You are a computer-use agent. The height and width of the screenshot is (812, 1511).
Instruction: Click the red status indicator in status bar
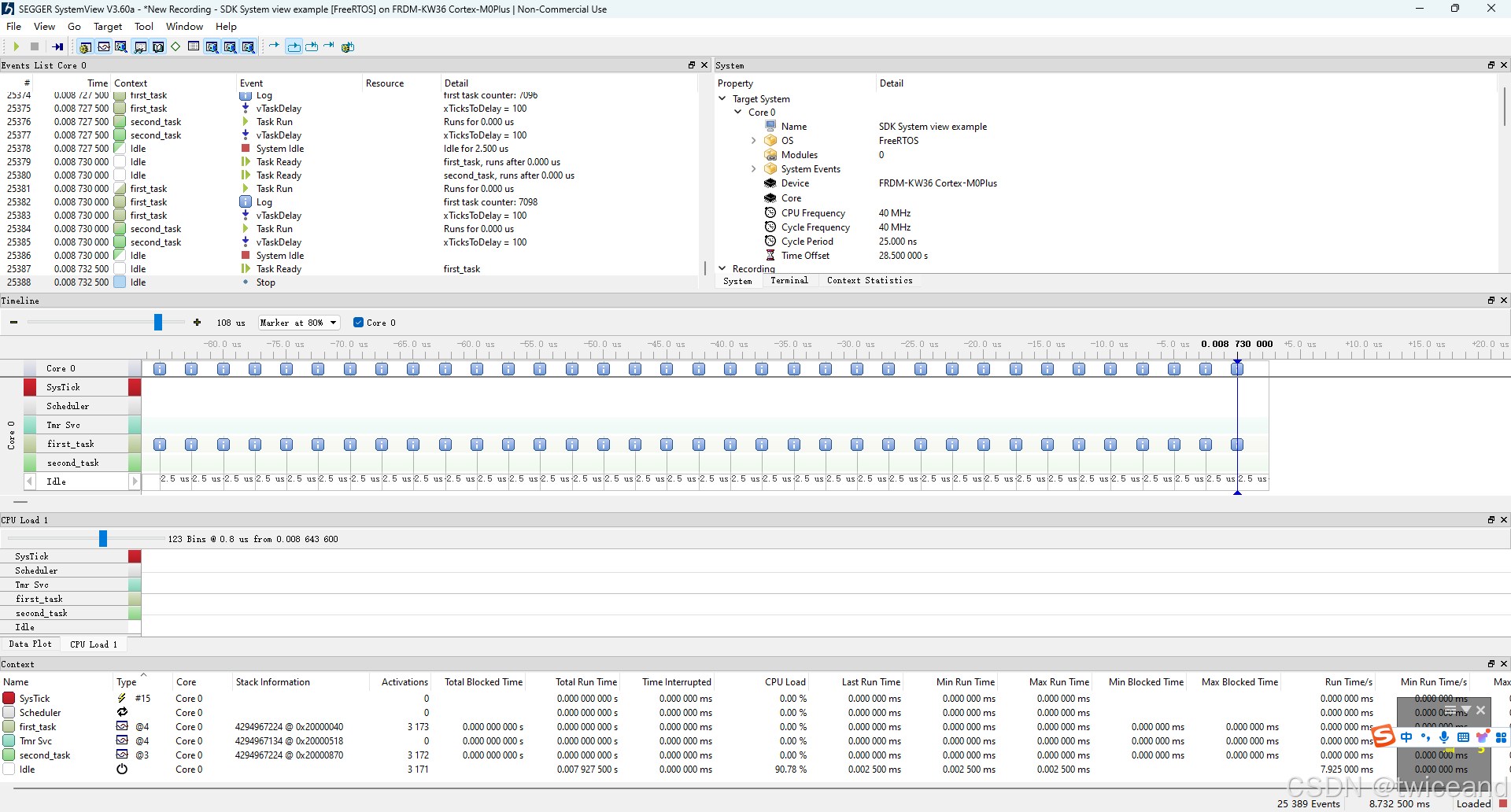point(1503,803)
